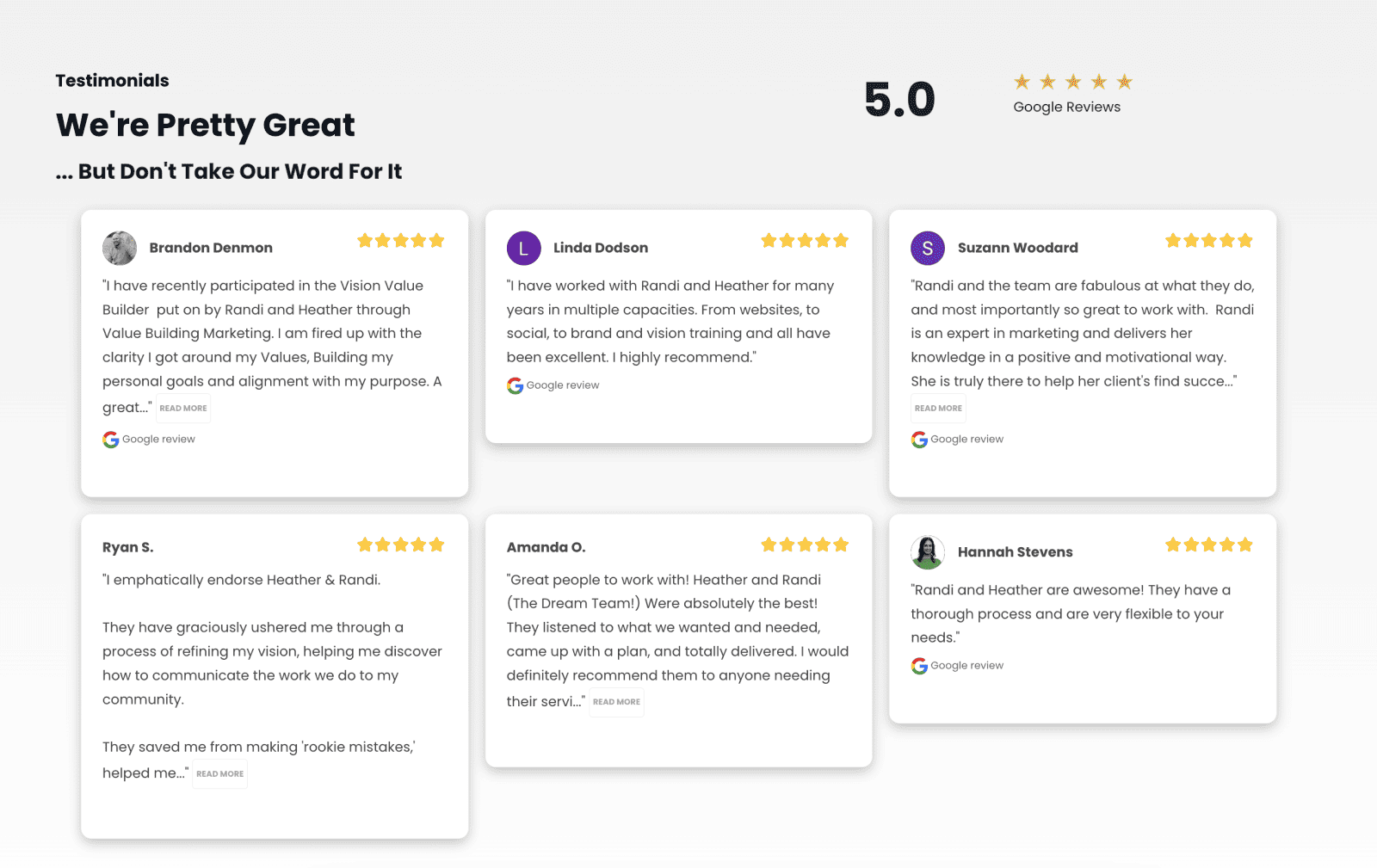The width and height of the screenshot is (1377, 868).
Task: Click the Google Reviews label next to the stars
Action: point(1066,107)
